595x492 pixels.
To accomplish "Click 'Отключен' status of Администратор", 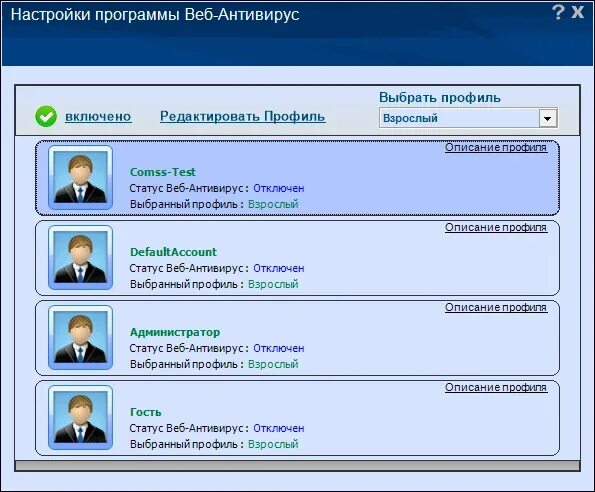I will (x=279, y=348).
